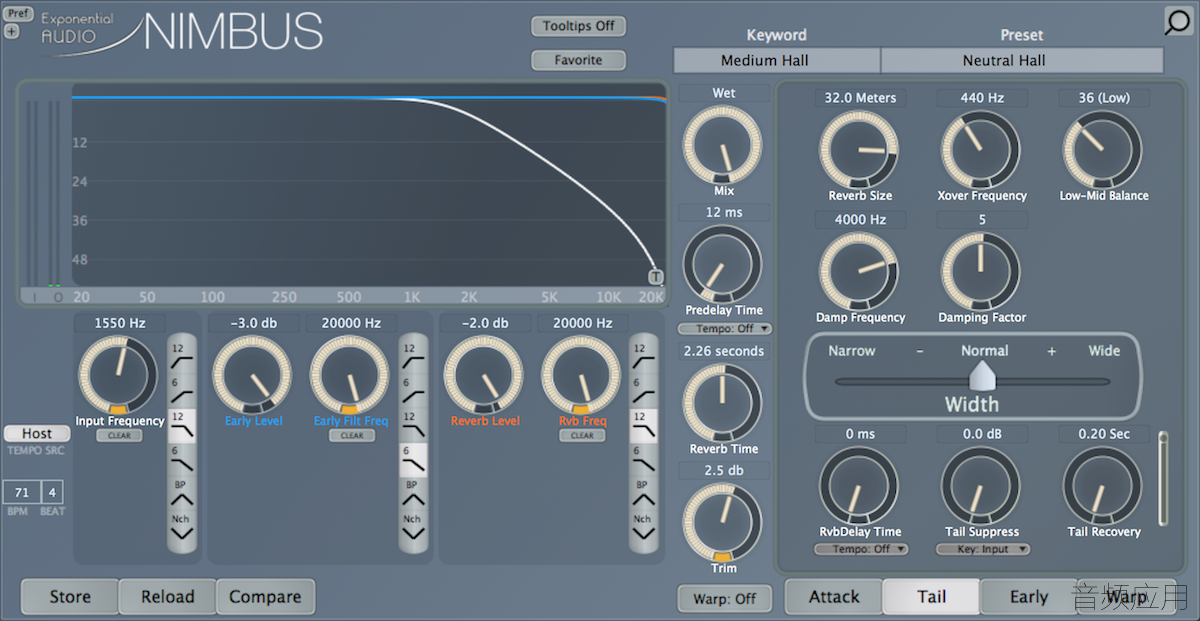Image resolution: width=1200 pixels, height=621 pixels.
Task: Click the Reverb Size knob
Action: pos(859,150)
